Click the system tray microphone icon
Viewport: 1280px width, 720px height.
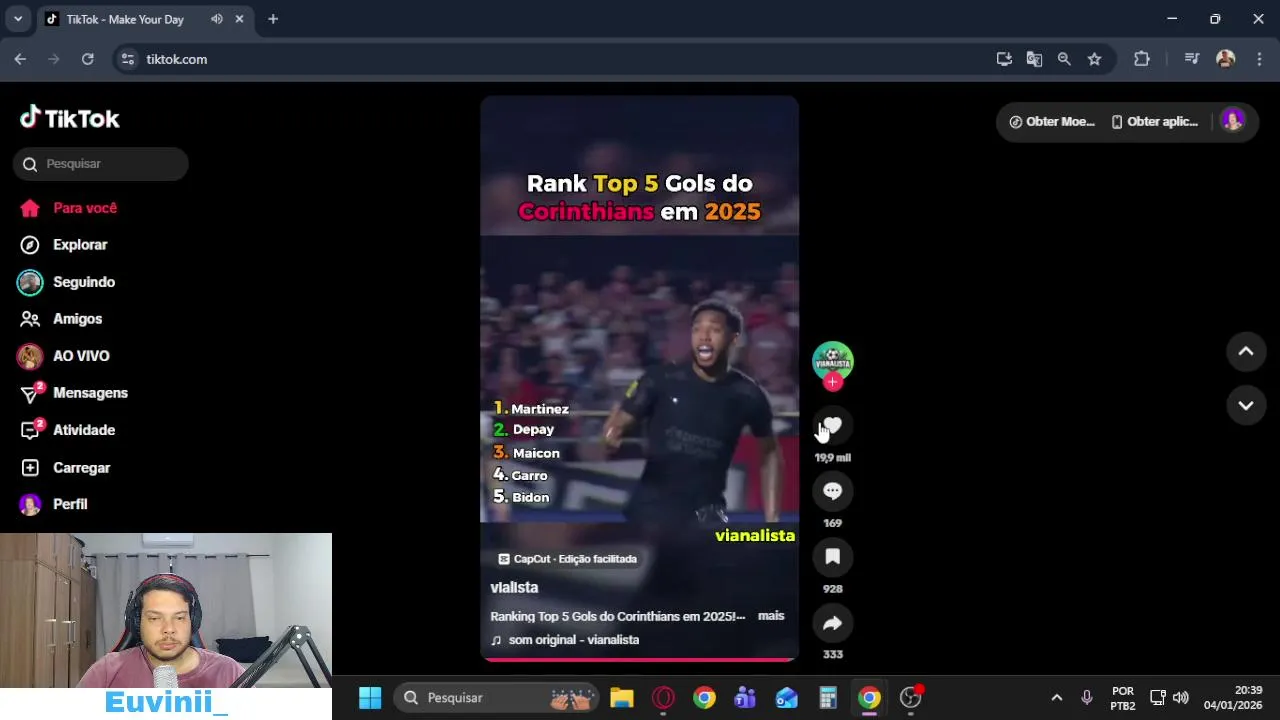1087,698
